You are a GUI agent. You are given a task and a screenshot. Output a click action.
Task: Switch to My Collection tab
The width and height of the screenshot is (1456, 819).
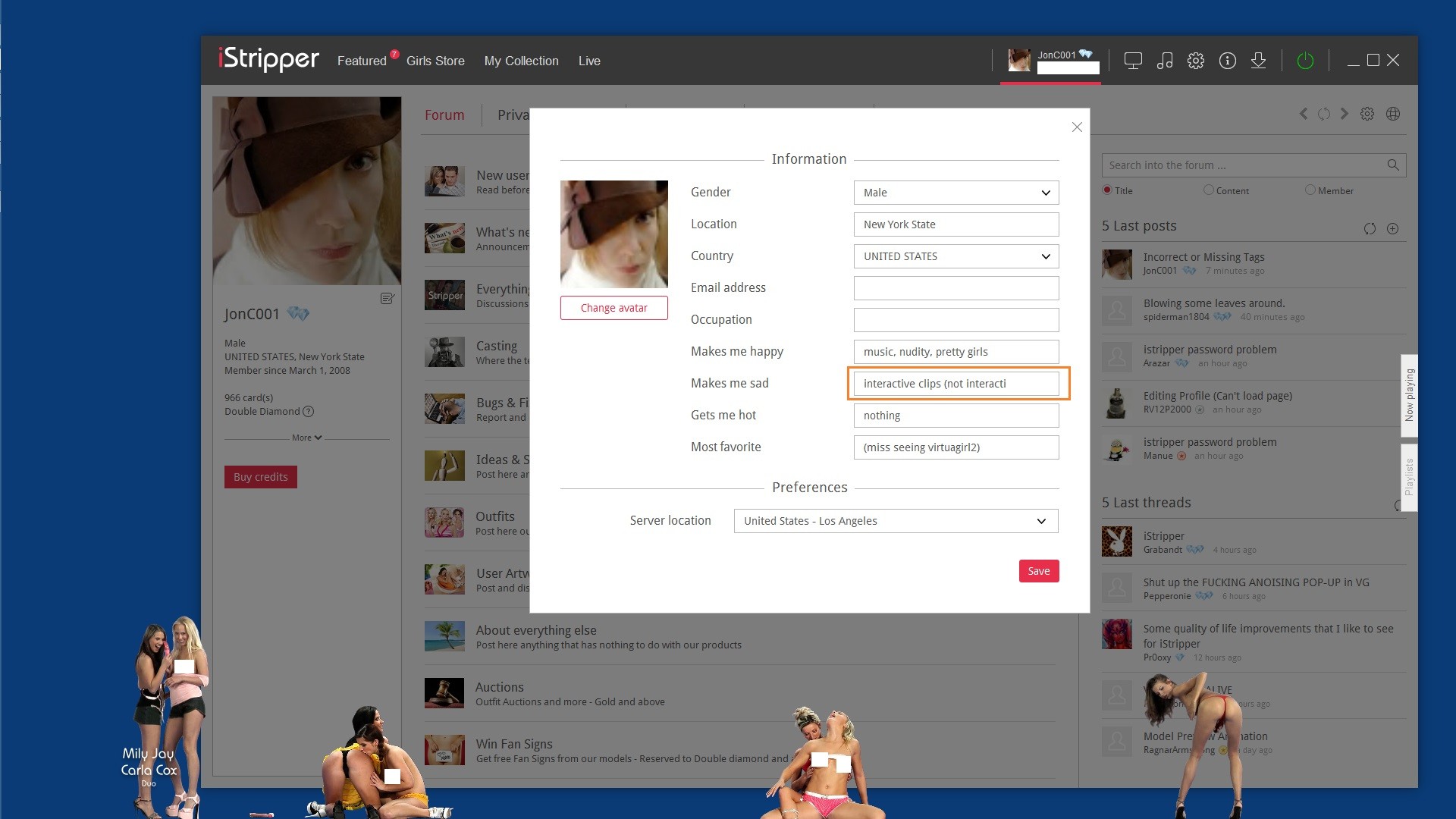(521, 61)
